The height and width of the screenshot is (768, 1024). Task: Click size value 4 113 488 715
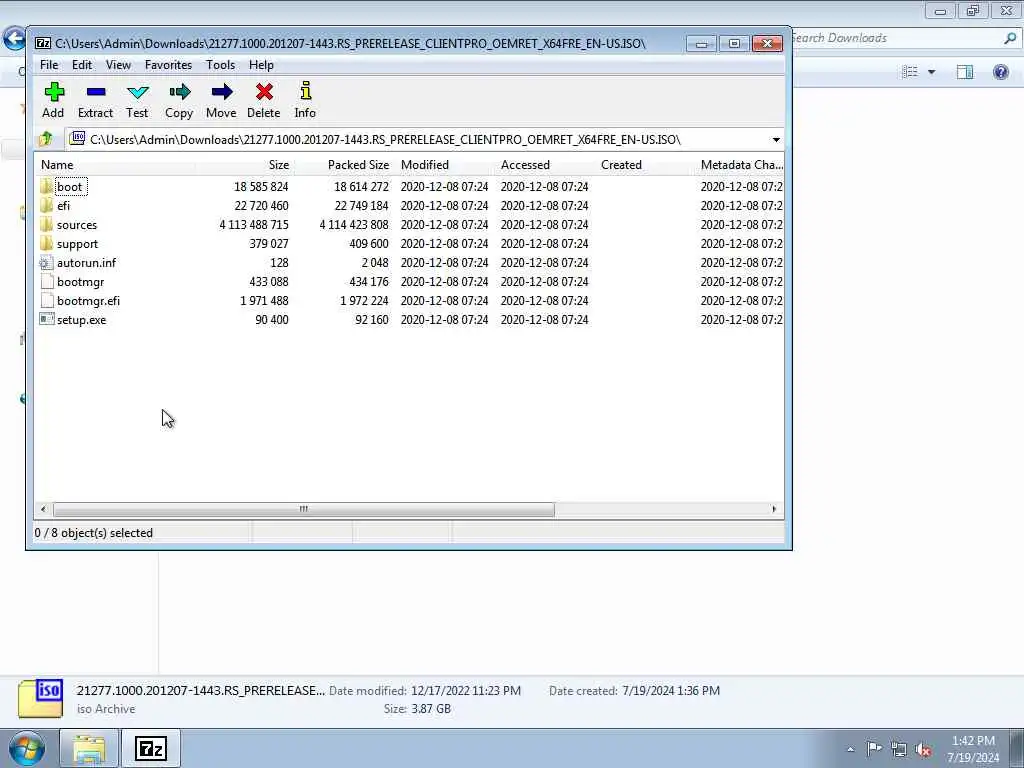coord(254,224)
